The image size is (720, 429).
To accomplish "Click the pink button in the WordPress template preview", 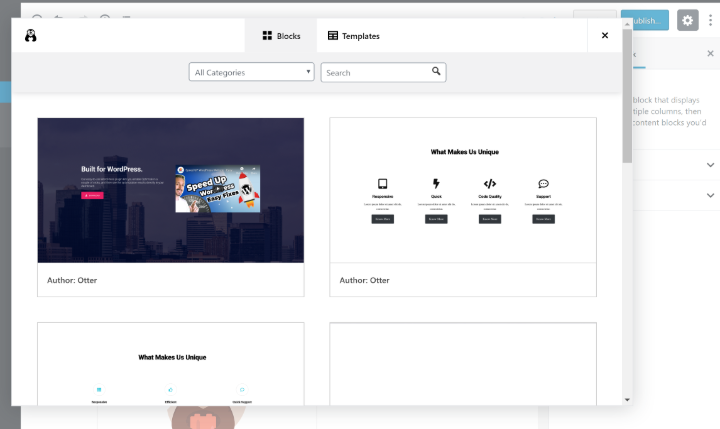I will click(x=92, y=195).
